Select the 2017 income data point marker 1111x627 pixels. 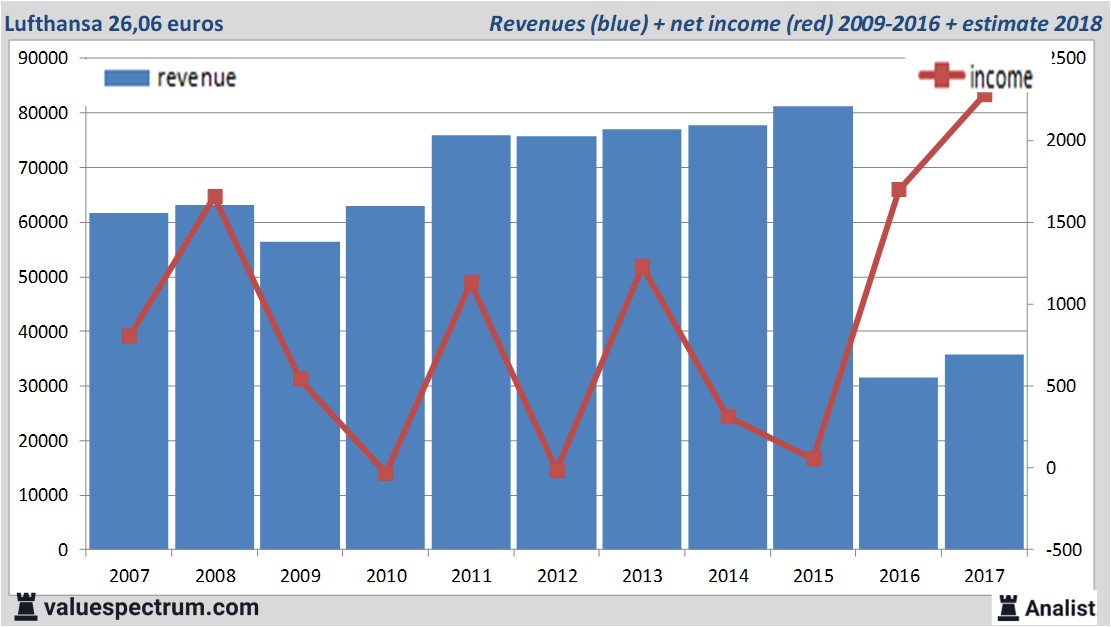pyautogui.click(x=984, y=95)
